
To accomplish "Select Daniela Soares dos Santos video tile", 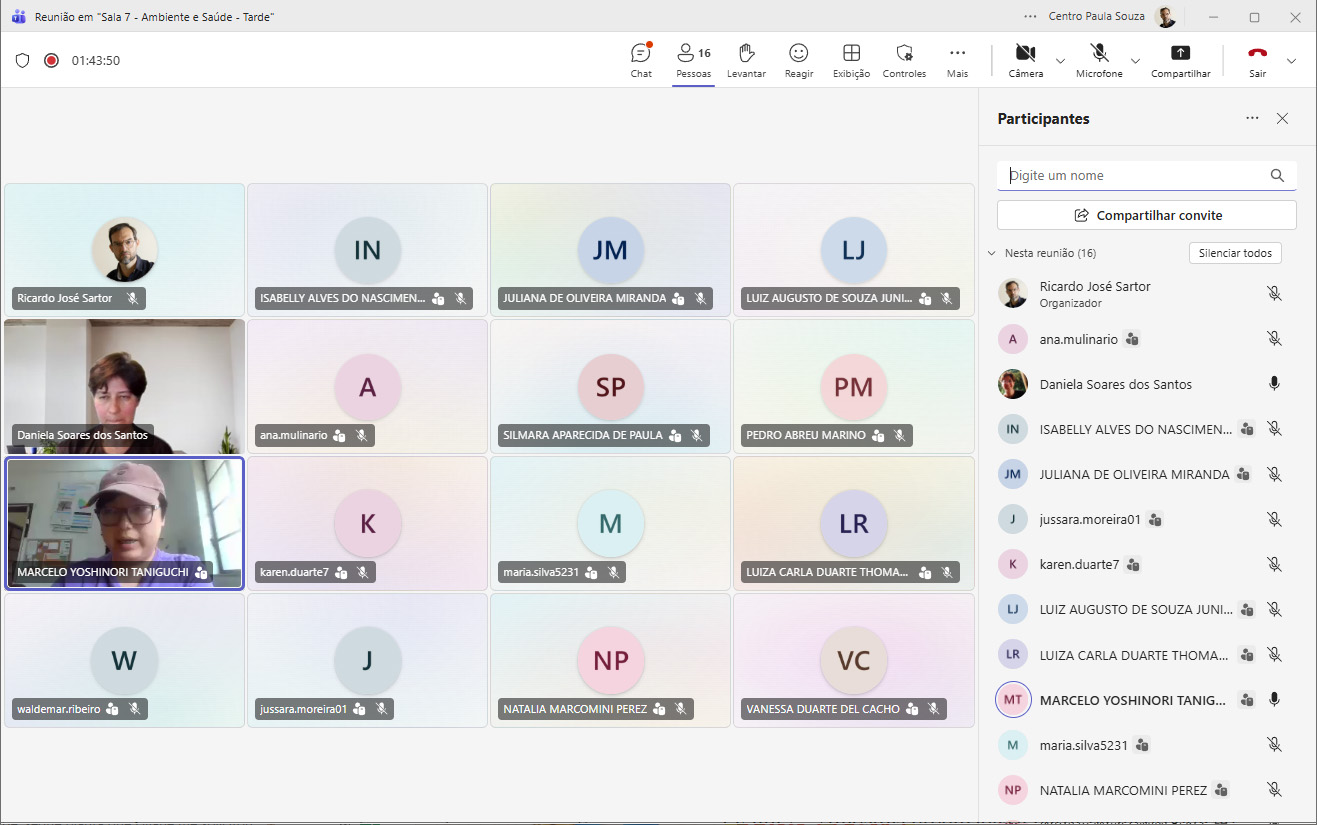I will click(x=124, y=386).
